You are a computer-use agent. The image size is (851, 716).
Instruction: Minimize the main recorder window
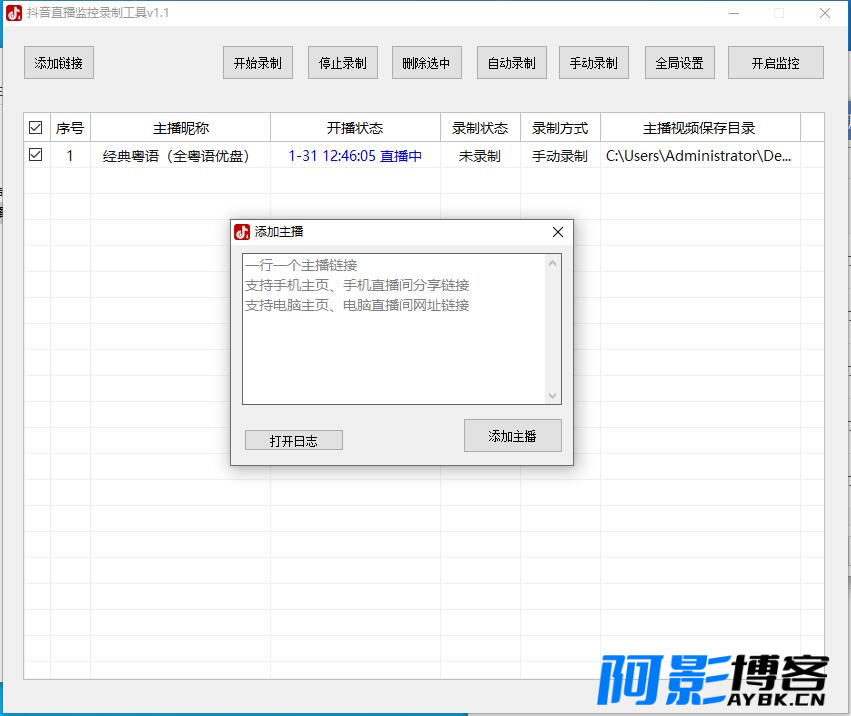pos(734,13)
